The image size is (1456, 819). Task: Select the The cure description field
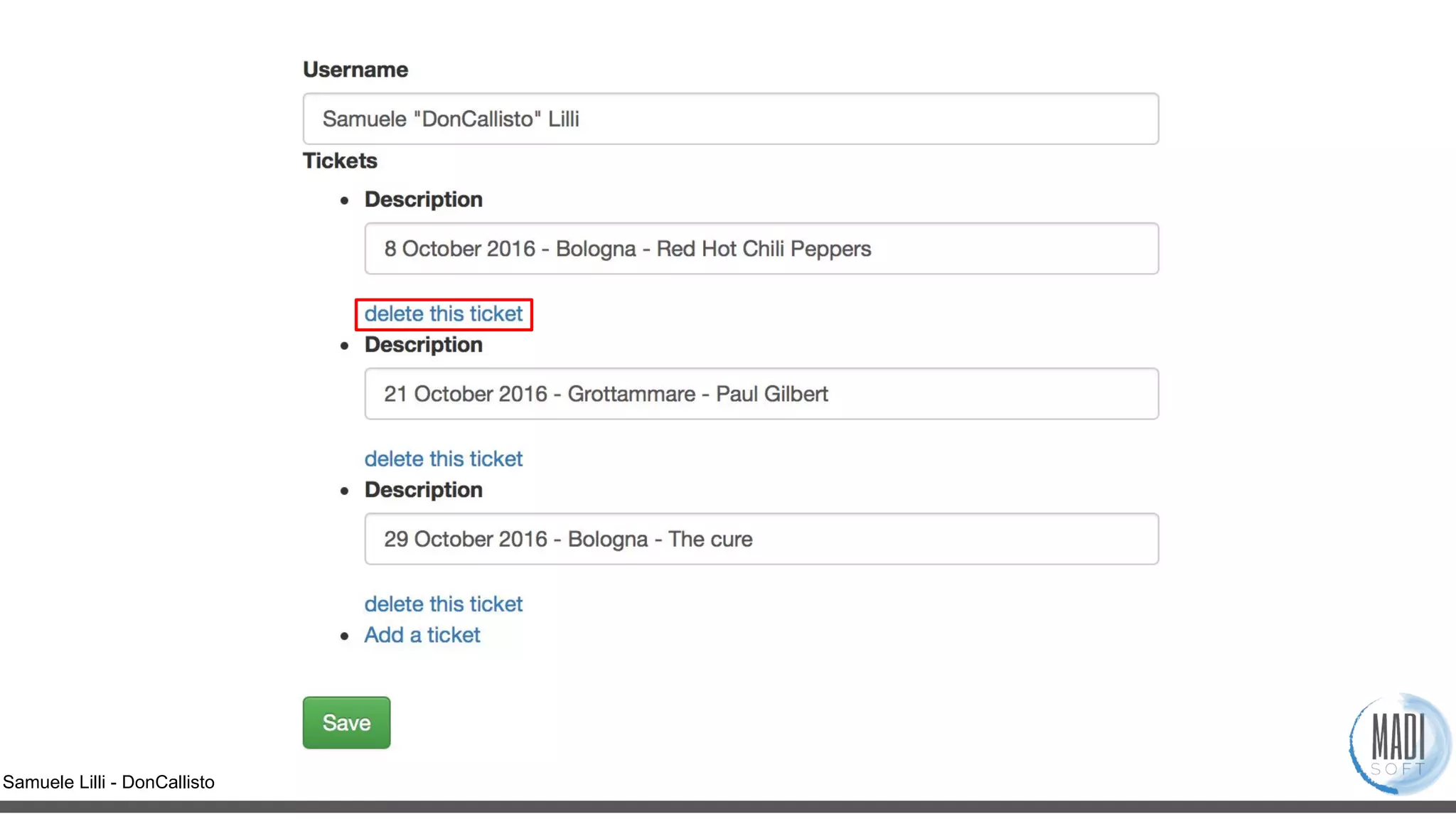coord(761,539)
